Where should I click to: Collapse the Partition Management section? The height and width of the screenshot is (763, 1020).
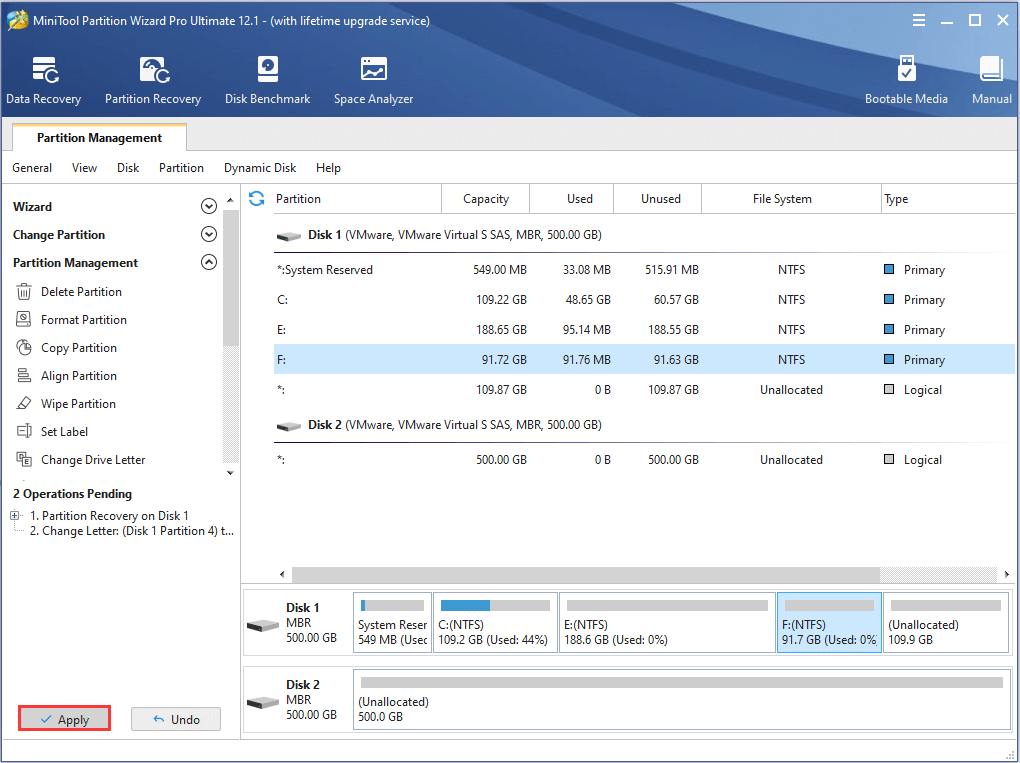pos(209,262)
